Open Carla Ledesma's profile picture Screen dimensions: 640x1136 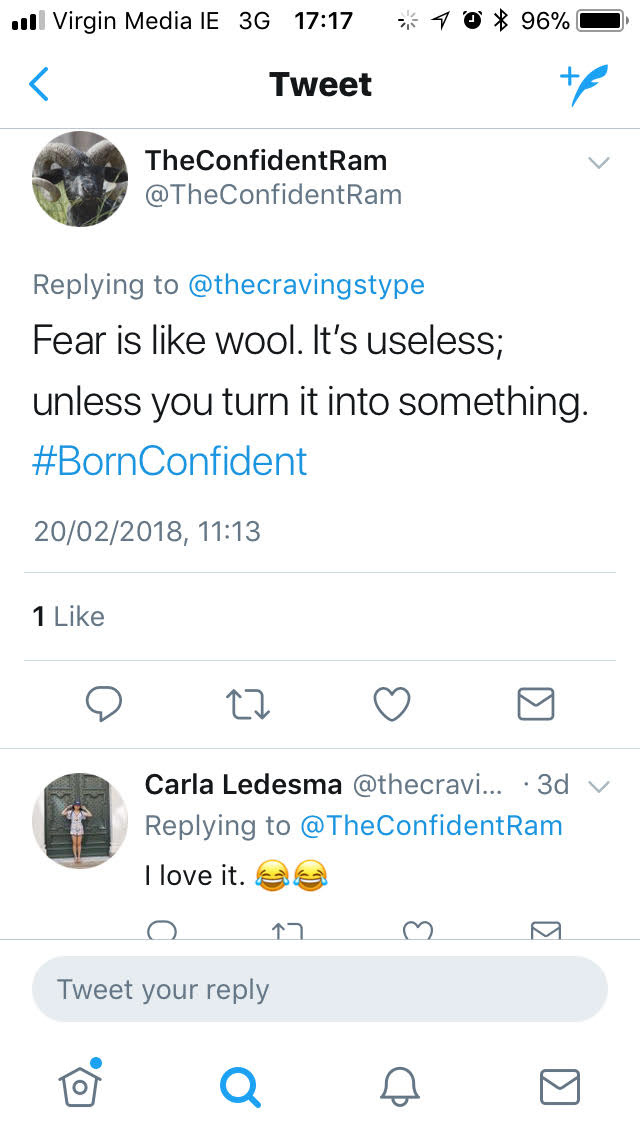[x=80, y=820]
